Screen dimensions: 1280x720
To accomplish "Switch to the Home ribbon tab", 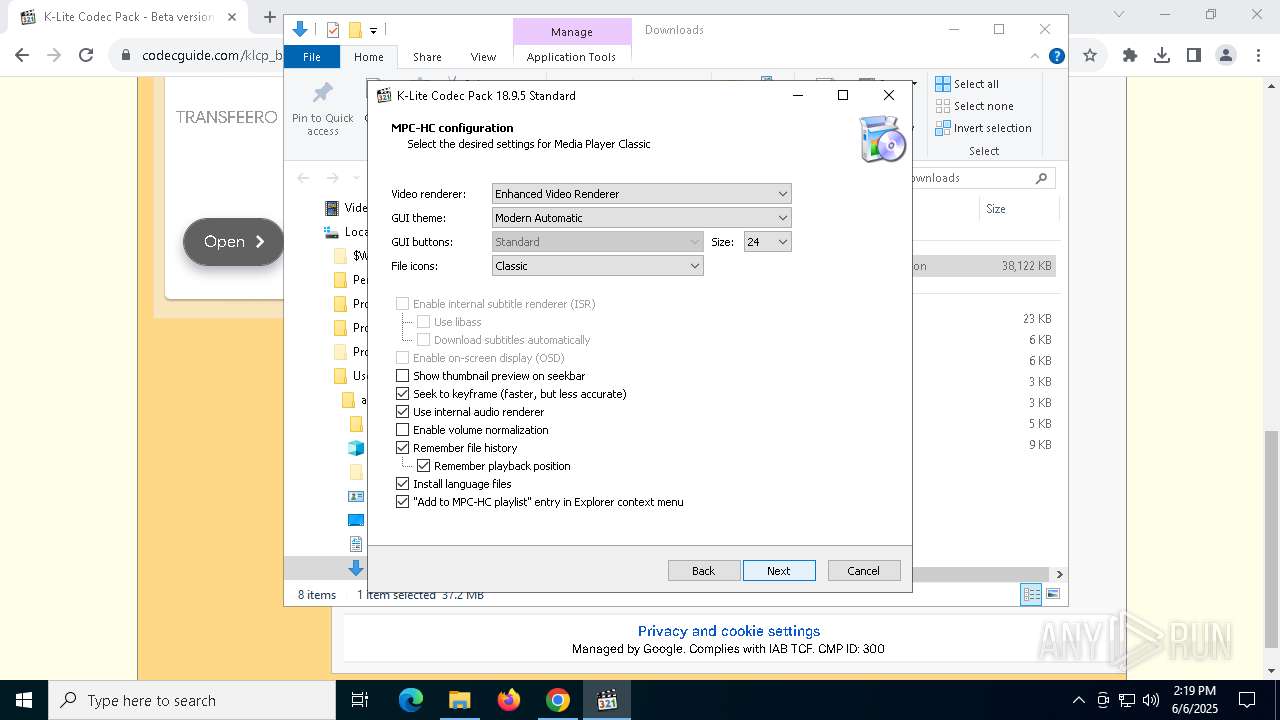I will tap(369, 57).
